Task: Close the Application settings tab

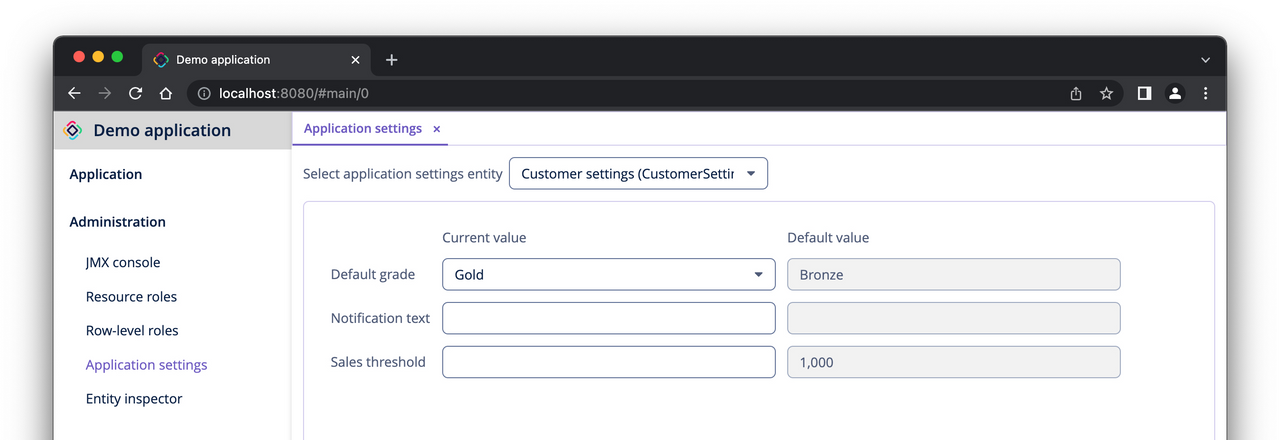Action: point(436,129)
